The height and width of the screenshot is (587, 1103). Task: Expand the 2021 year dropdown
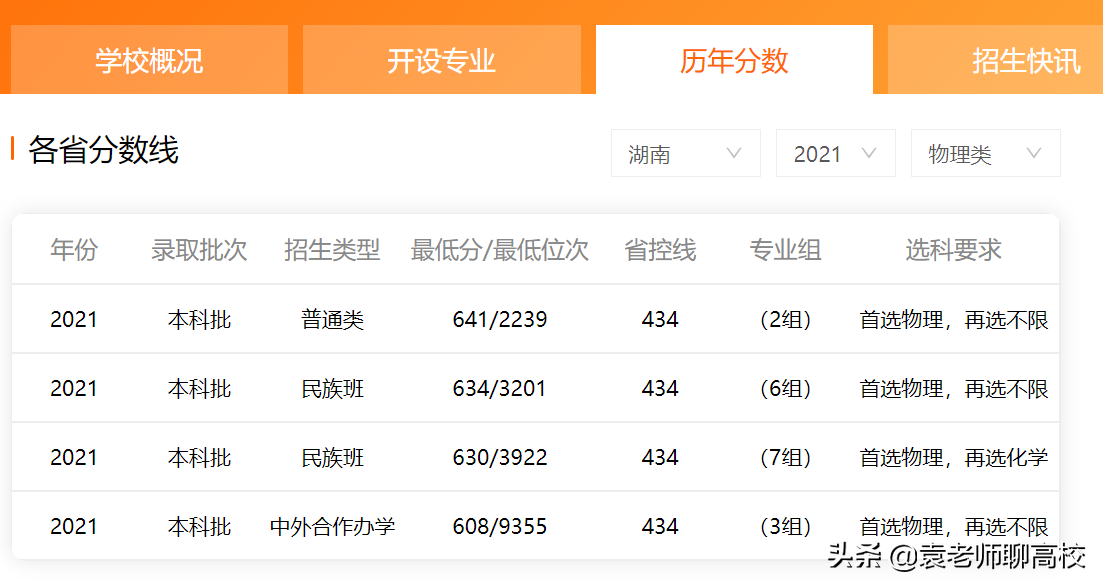(x=835, y=153)
